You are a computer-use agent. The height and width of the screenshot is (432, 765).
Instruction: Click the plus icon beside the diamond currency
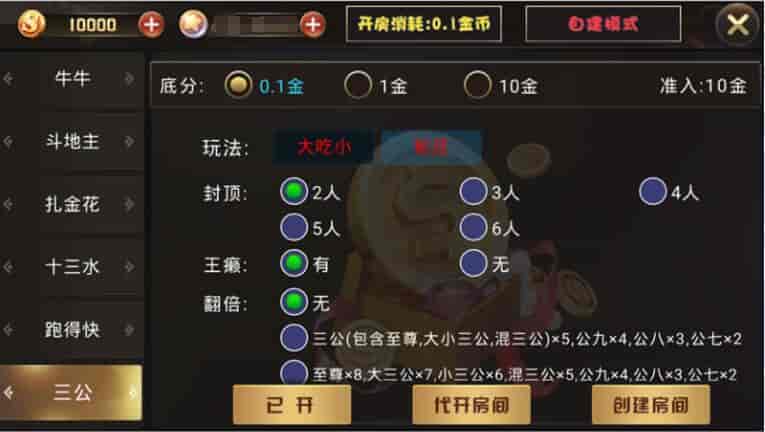point(313,24)
